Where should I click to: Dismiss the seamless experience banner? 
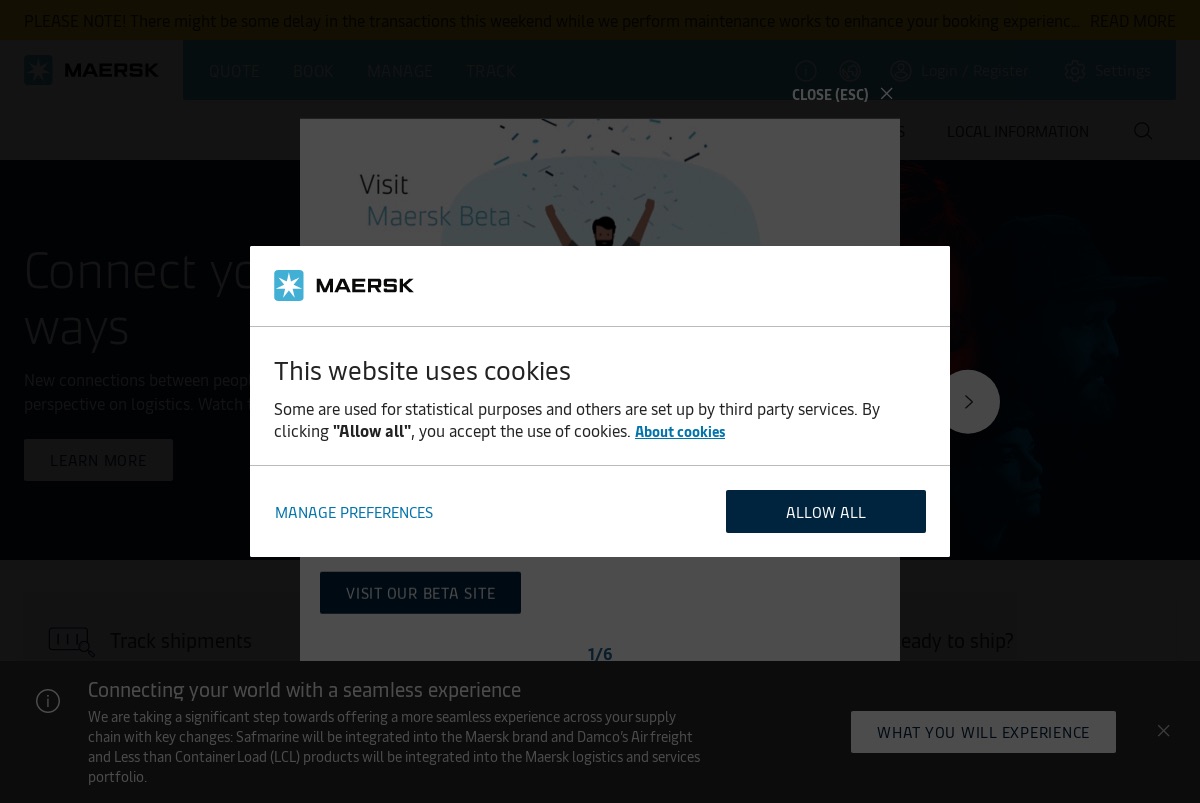tap(1163, 731)
